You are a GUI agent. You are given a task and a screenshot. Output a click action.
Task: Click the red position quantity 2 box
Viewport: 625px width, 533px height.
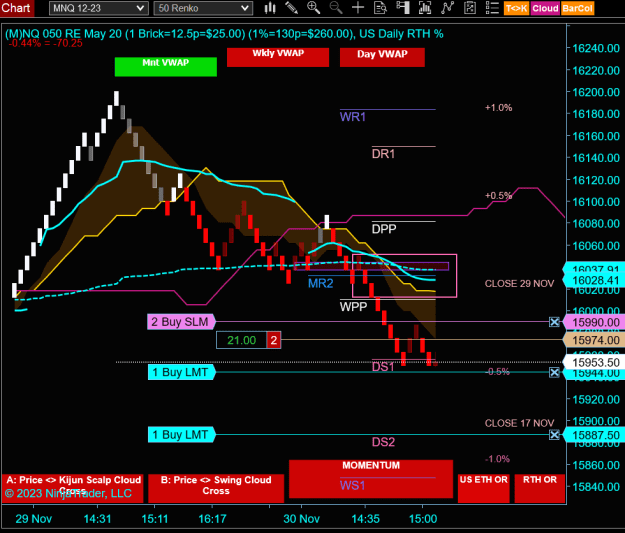pos(274,340)
